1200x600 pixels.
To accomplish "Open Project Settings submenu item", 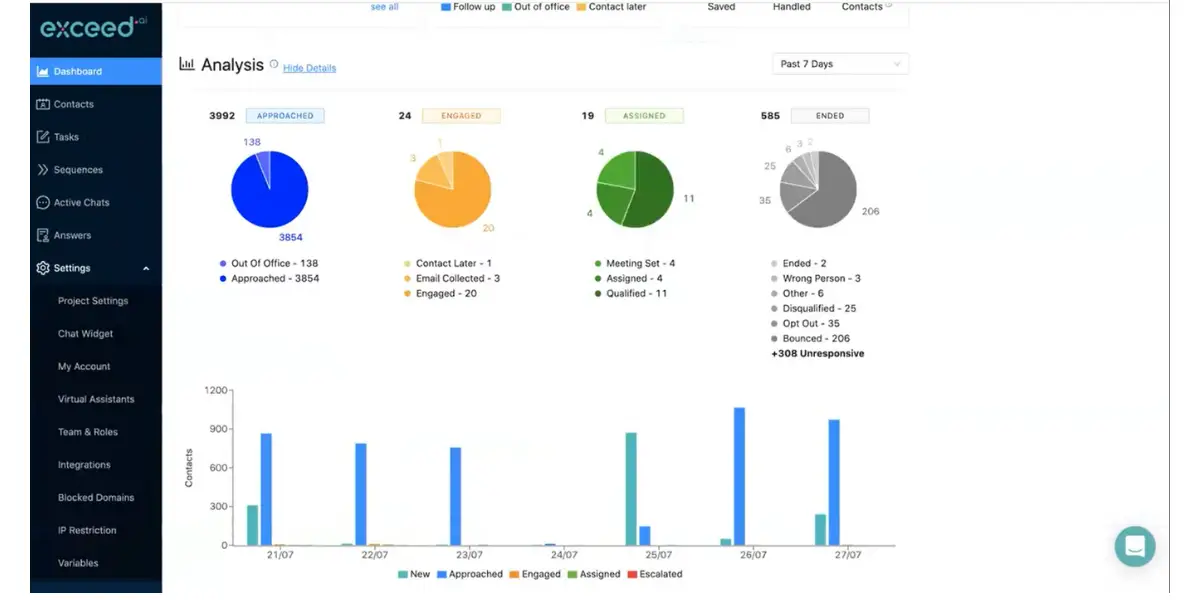I will tap(93, 301).
